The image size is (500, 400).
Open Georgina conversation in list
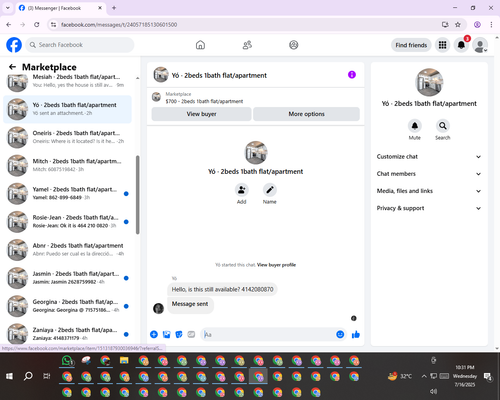tap(67, 306)
